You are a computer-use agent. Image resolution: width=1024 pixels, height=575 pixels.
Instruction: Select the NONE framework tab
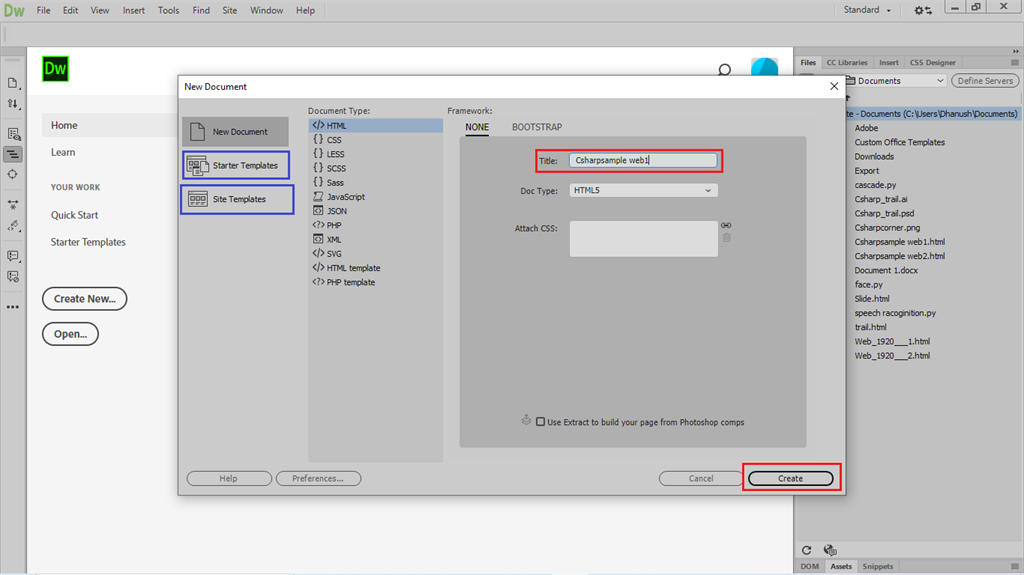(477, 127)
